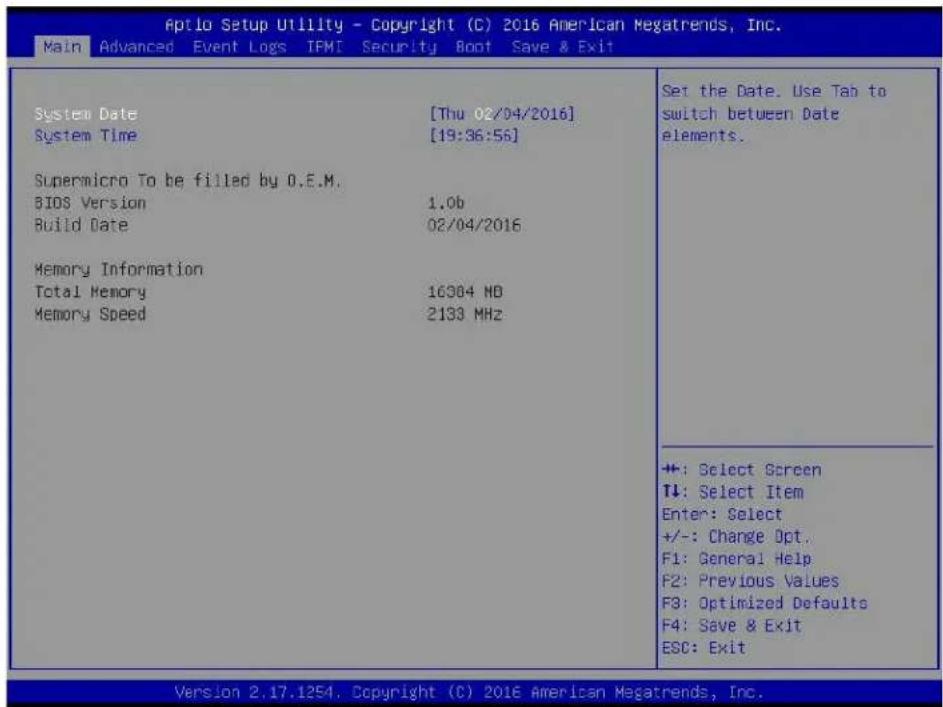Click the Enter: Select help entry
This screenshot has width=943, height=707.
[x=722, y=514]
